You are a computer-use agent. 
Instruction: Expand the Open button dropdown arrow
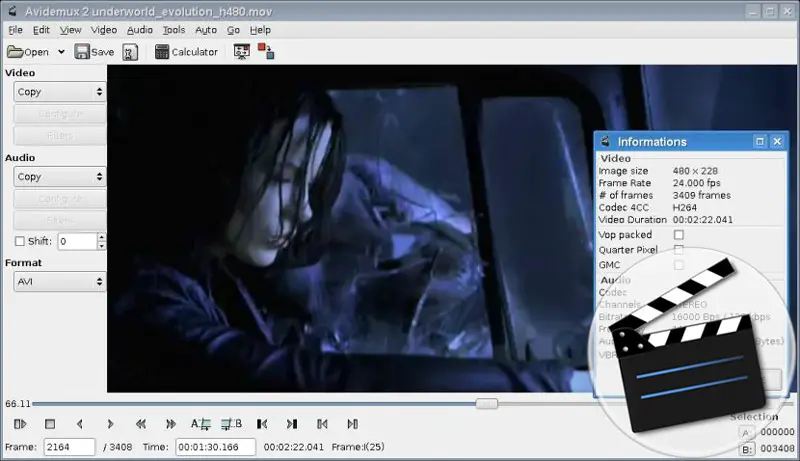61,52
